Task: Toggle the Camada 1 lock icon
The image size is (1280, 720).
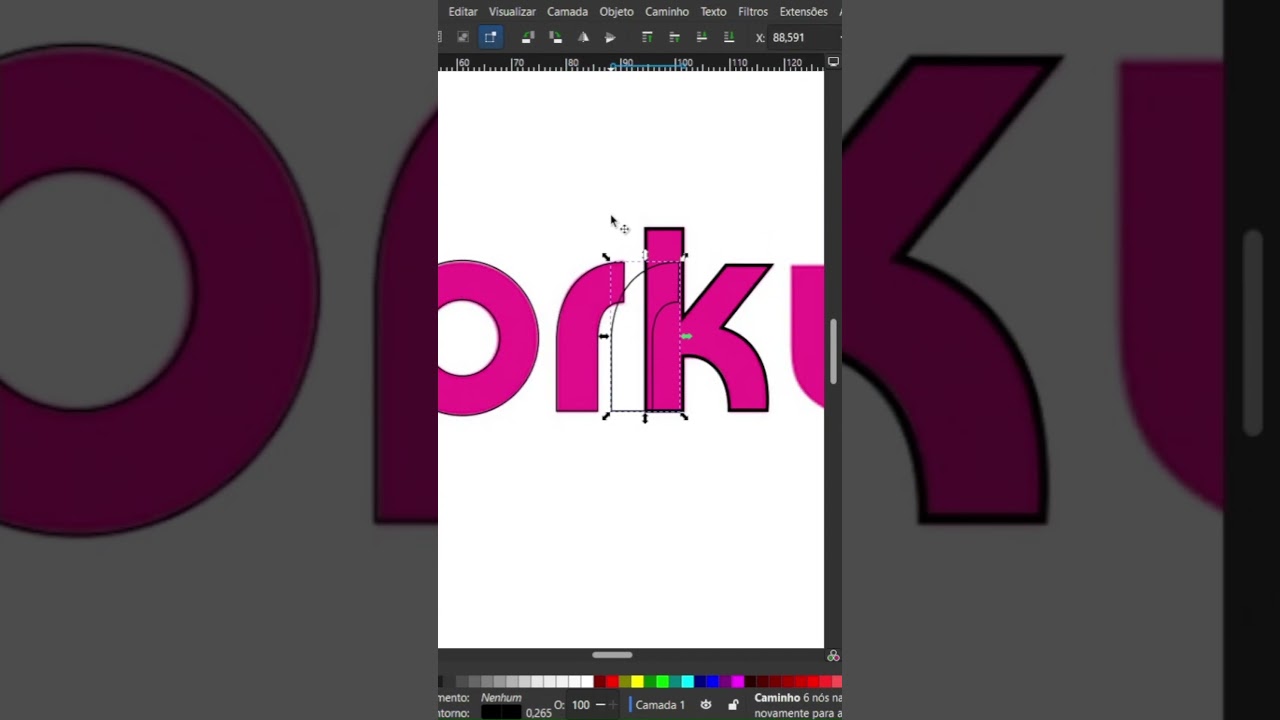Action: 733,705
